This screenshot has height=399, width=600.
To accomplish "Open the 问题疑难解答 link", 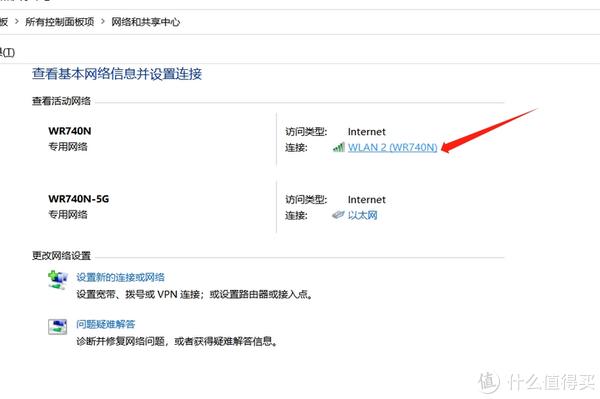I will (x=106, y=324).
